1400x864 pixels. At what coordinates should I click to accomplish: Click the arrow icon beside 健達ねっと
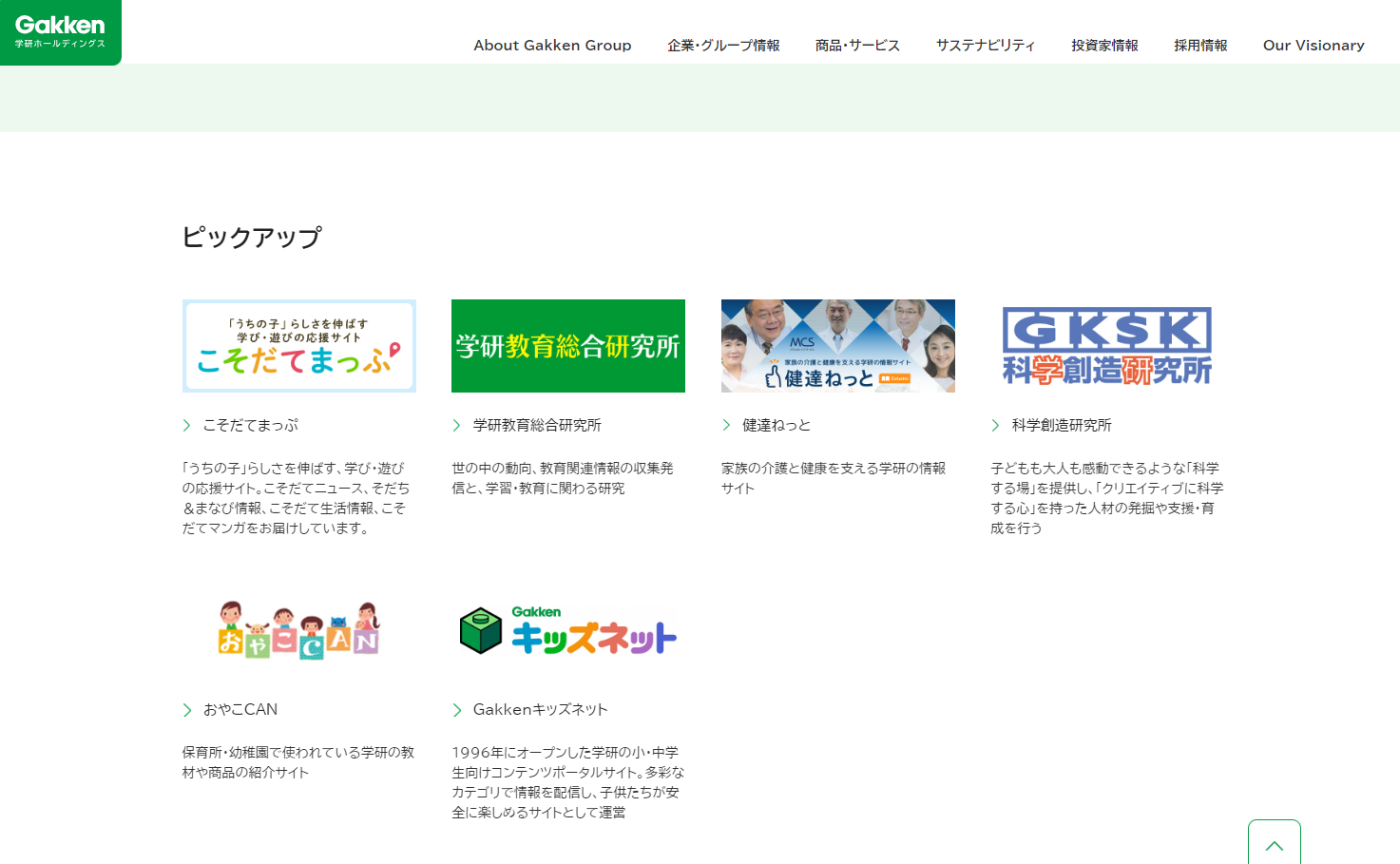point(726,425)
